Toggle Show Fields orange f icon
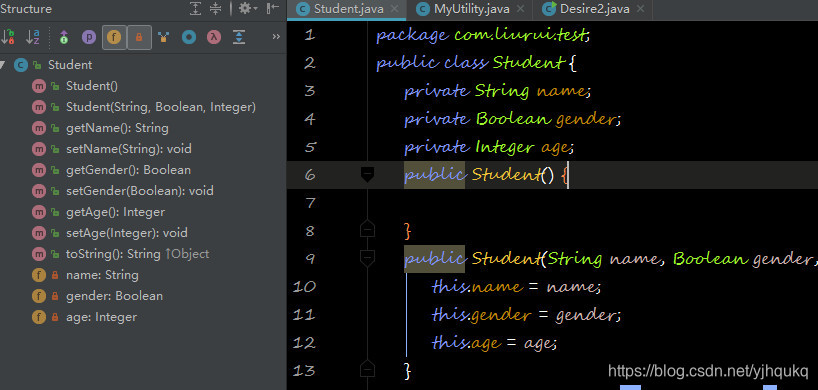This screenshot has width=818, height=390. (x=114, y=38)
